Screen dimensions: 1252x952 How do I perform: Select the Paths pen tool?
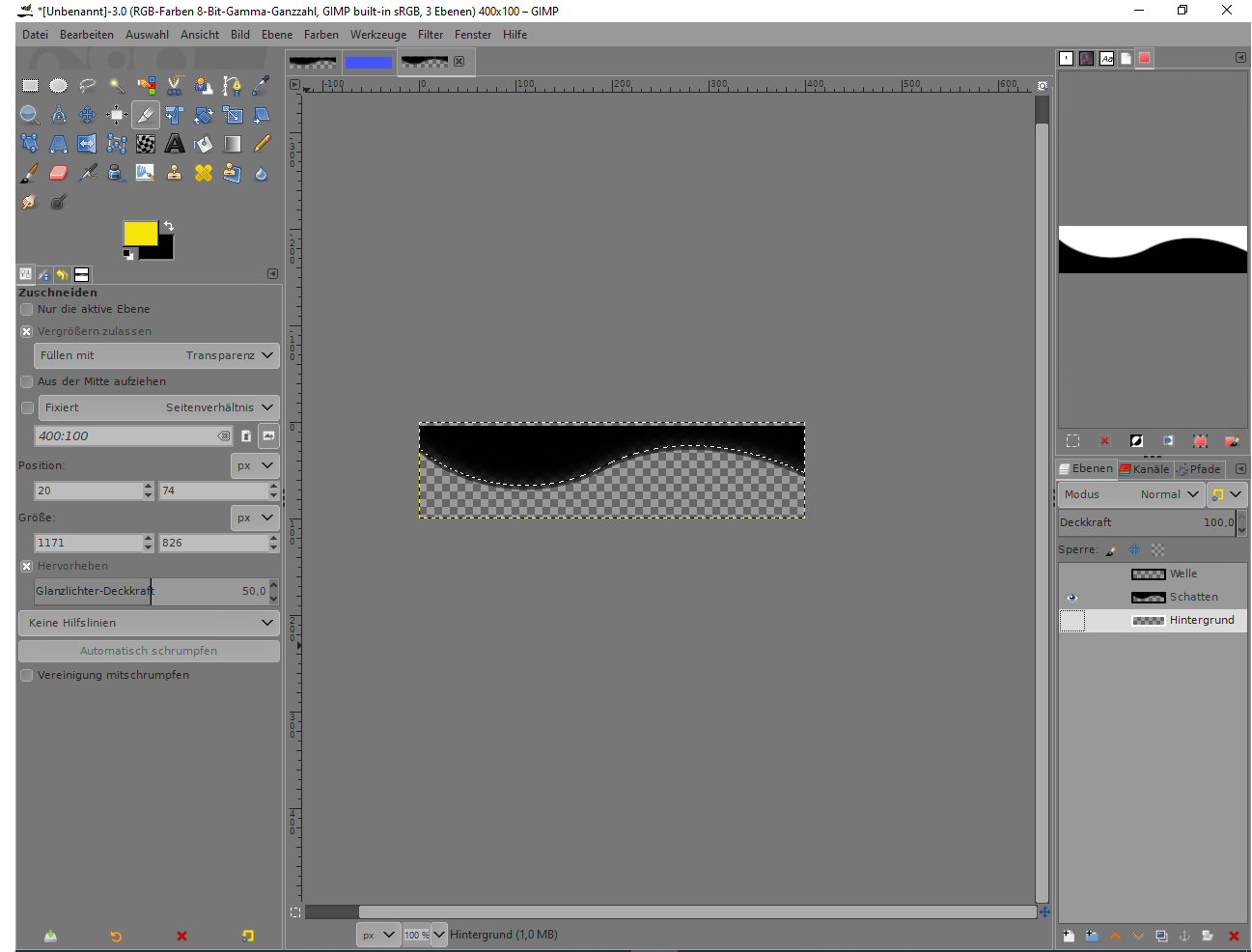tap(233, 86)
